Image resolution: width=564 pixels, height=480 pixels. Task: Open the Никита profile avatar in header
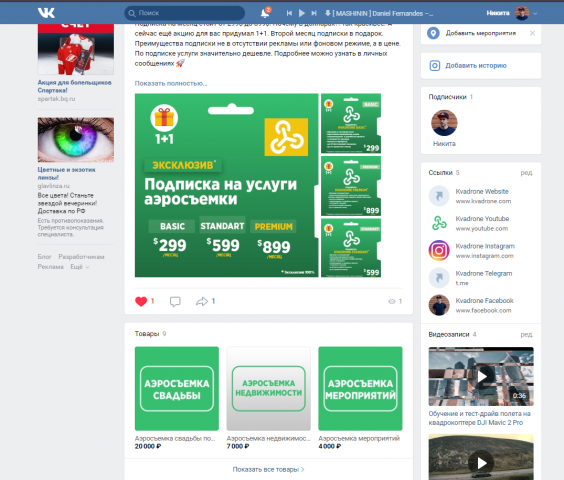(522, 13)
